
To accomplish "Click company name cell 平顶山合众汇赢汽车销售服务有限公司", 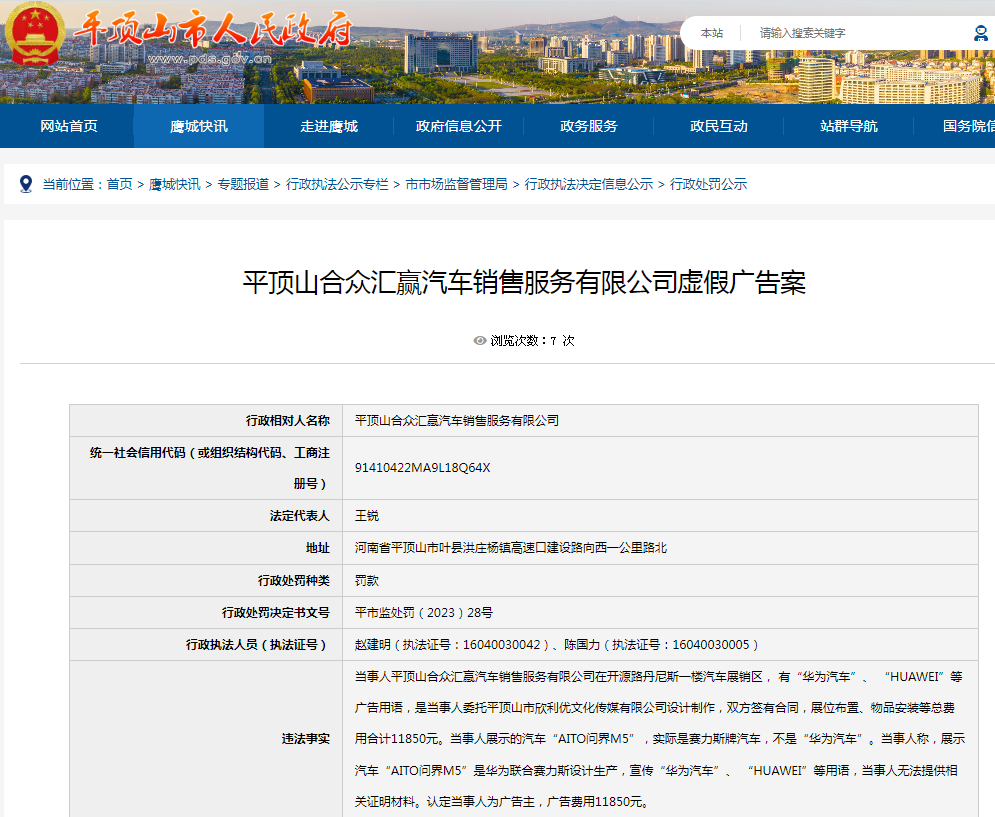I will [x=457, y=421].
